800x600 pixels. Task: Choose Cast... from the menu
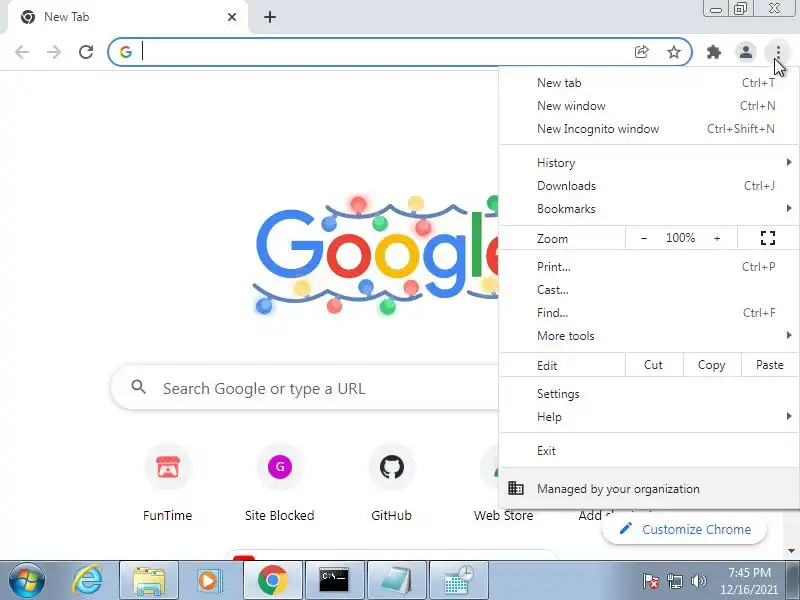coord(649,290)
